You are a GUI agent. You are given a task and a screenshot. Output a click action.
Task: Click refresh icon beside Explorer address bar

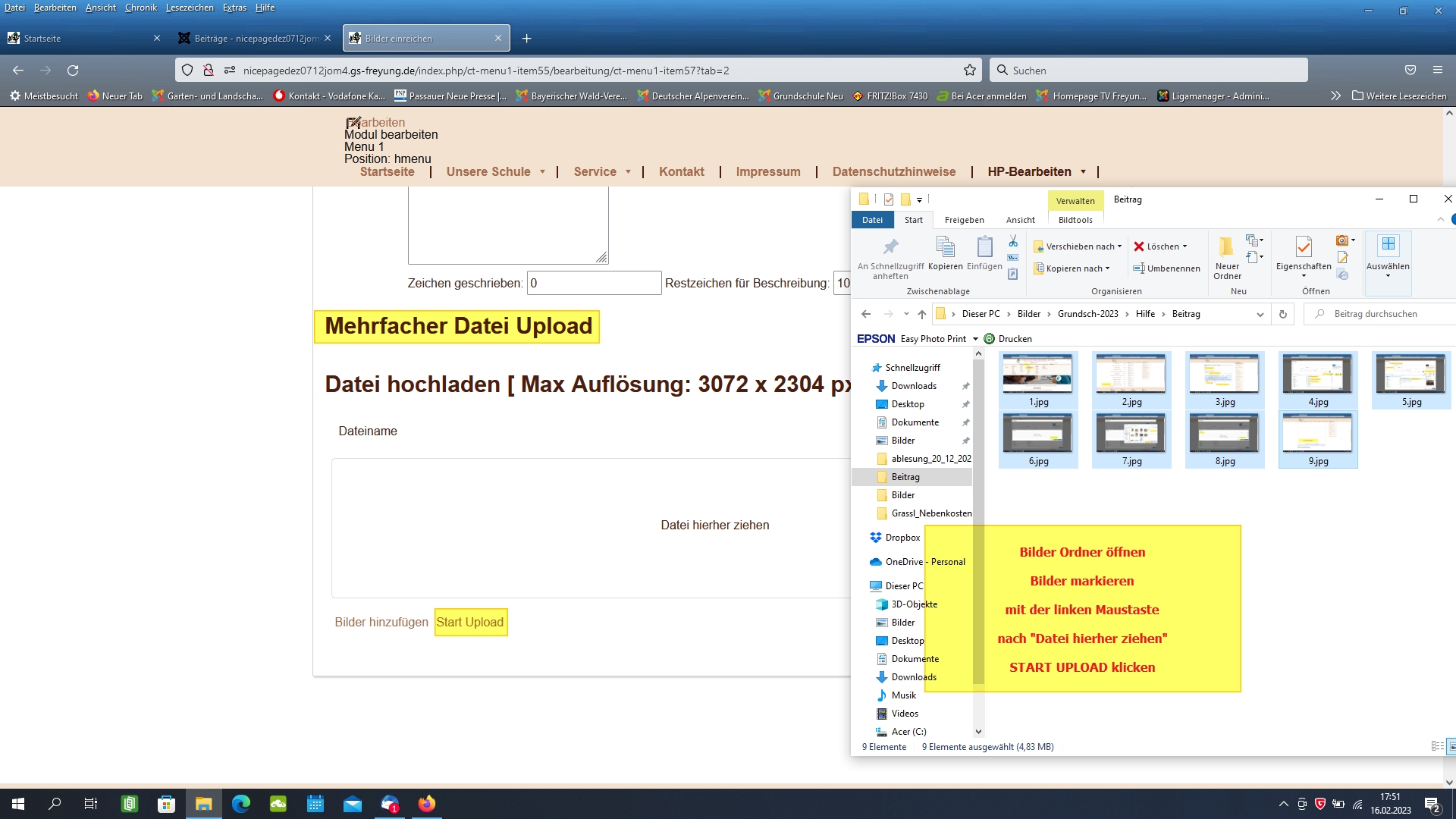(x=1283, y=314)
